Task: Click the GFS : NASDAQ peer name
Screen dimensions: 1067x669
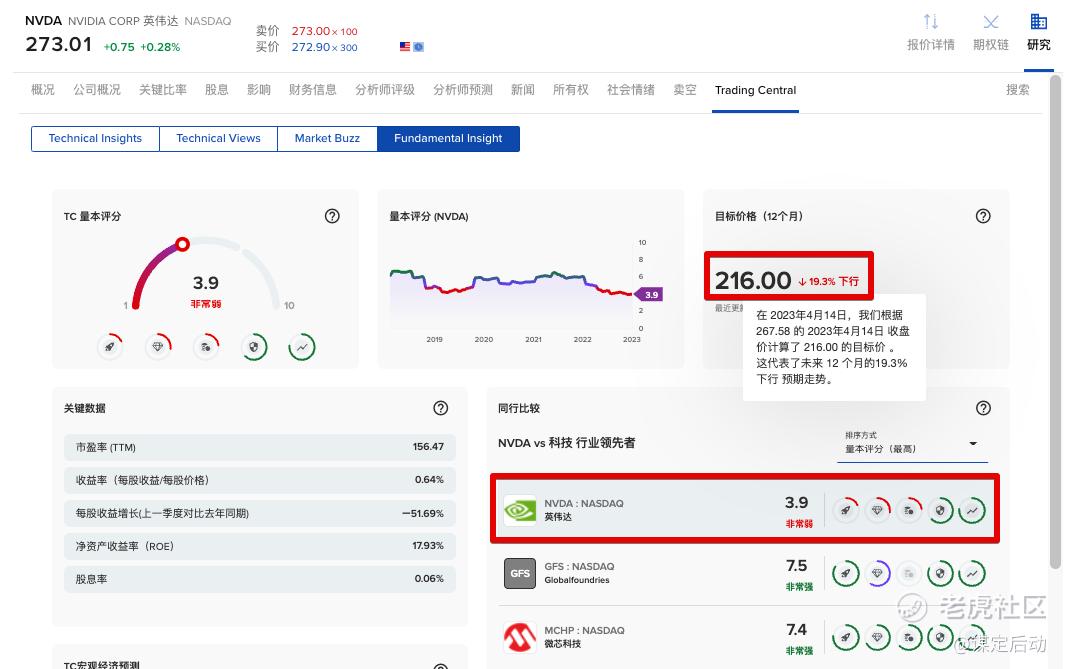Action: pos(579,566)
